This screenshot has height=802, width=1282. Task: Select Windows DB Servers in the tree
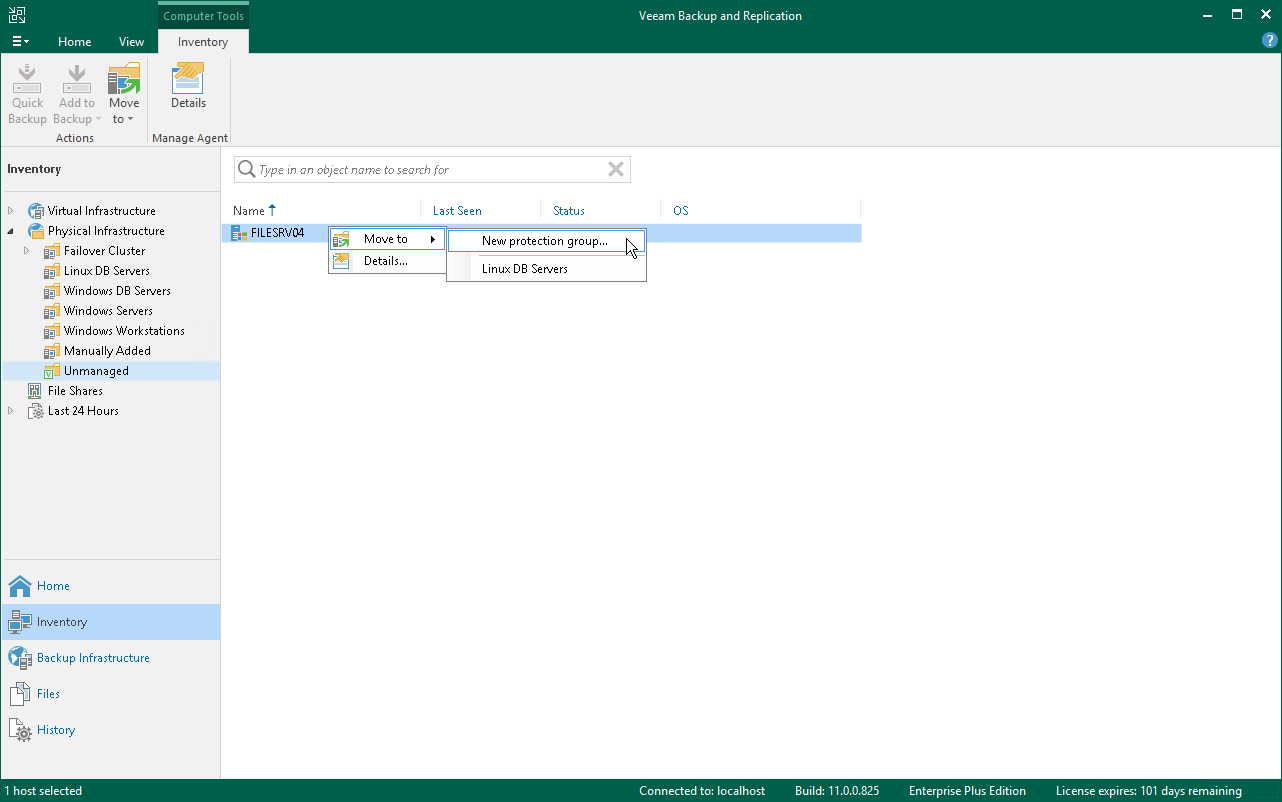[x=117, y=291]
